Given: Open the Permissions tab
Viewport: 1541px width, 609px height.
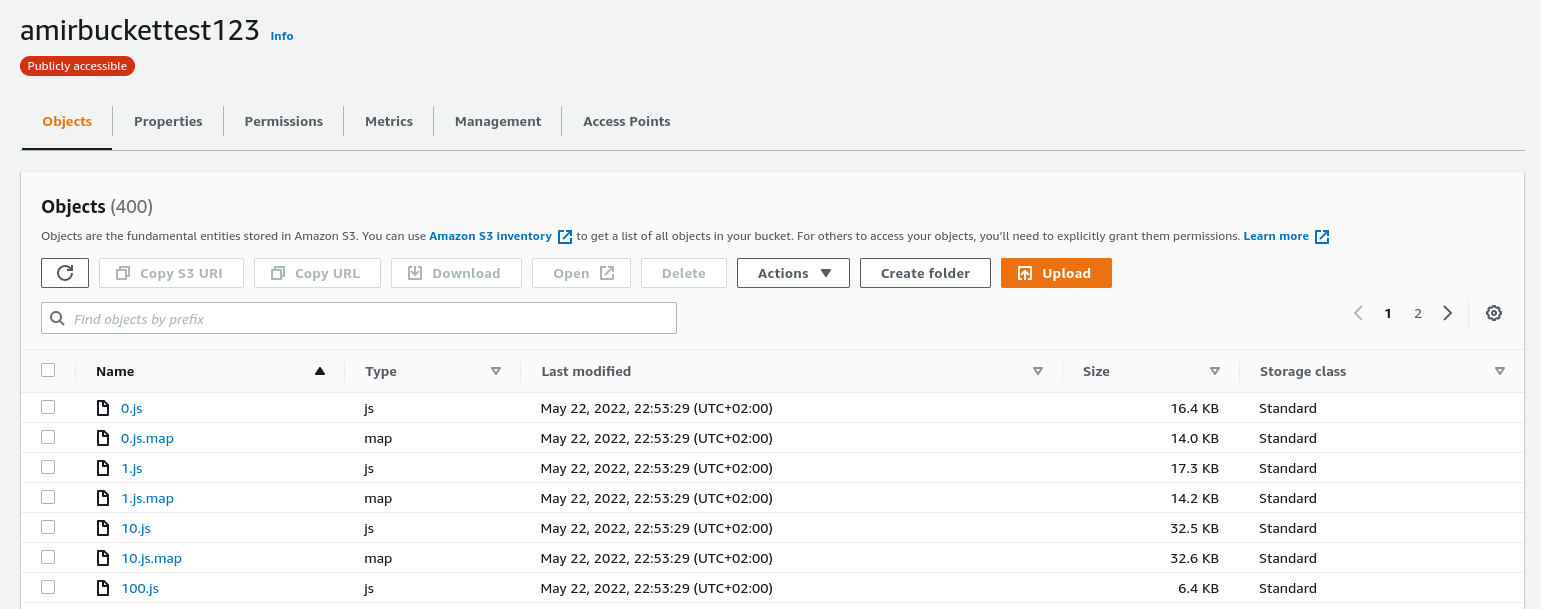Looking at the screenshot, I should pos(284,121).
